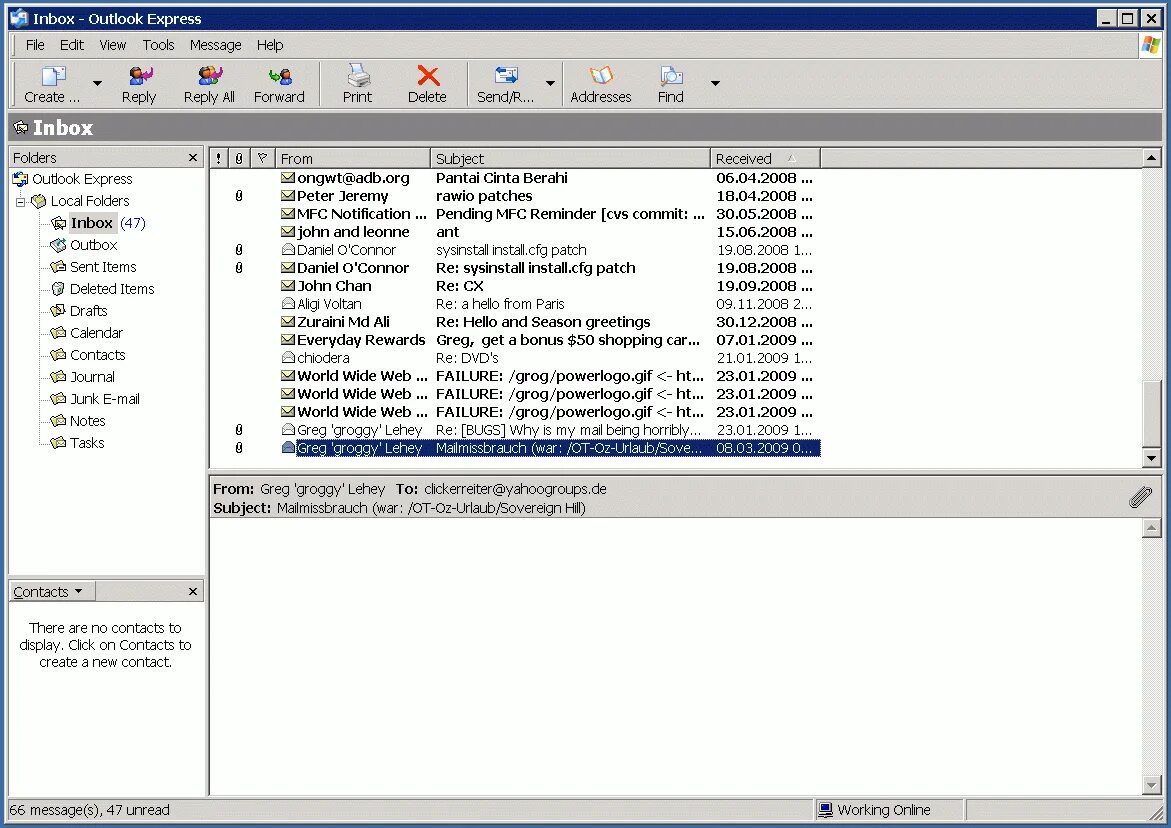
Task: Click the message list scroll up arrow
Action: (1152, 158)
